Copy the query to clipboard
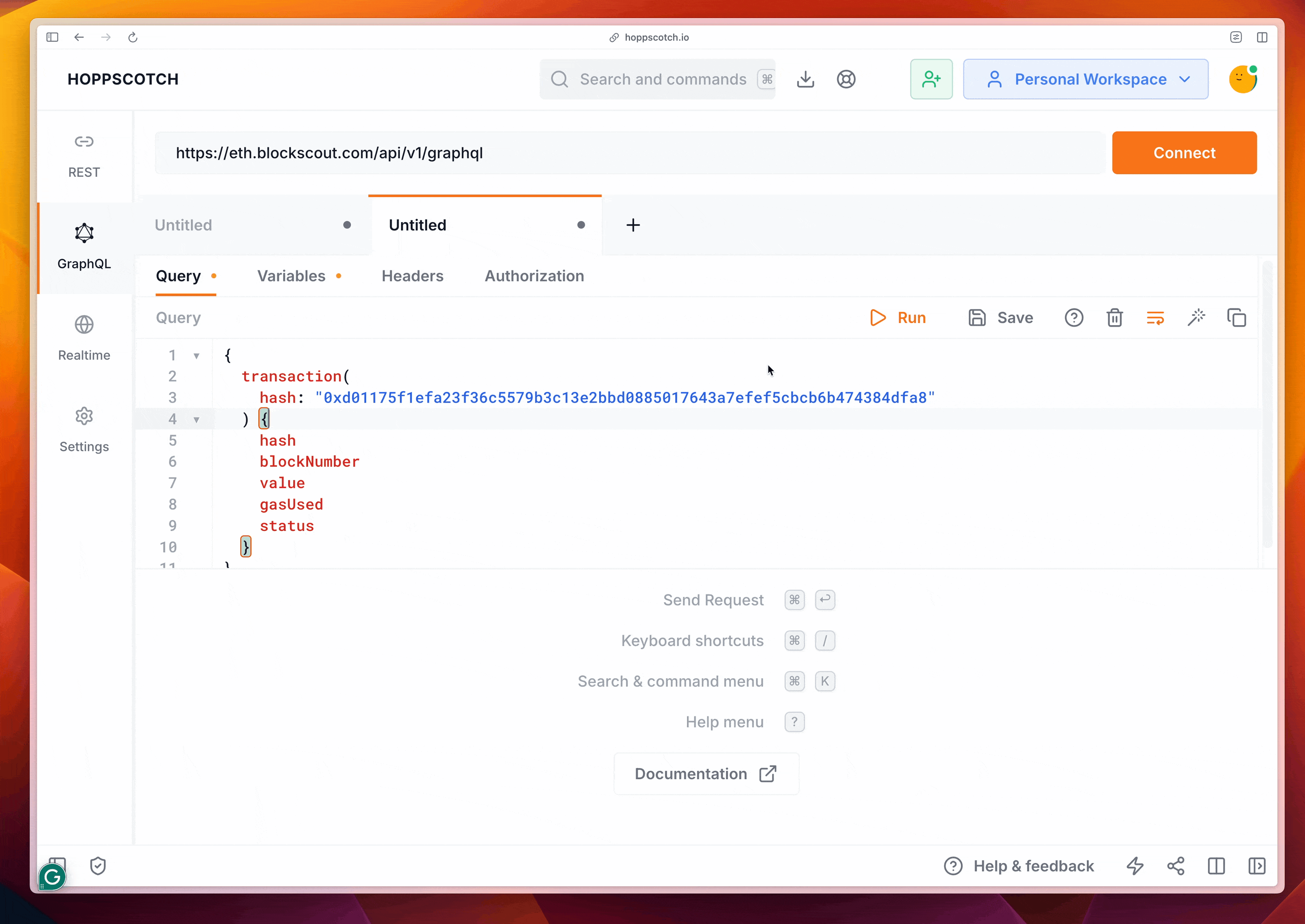This screenshot has width=1305, height=924. (1236, 318)
